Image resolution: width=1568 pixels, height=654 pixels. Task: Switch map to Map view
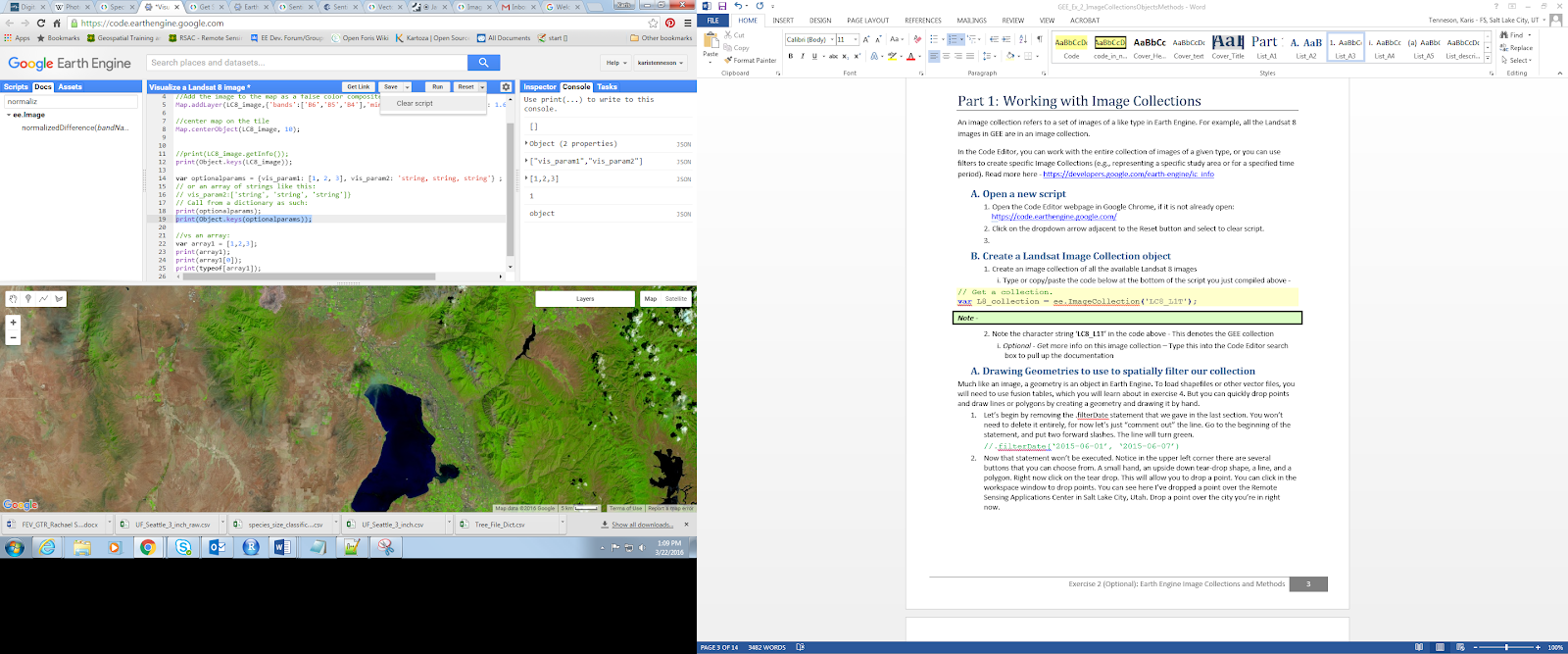(651, 298)
